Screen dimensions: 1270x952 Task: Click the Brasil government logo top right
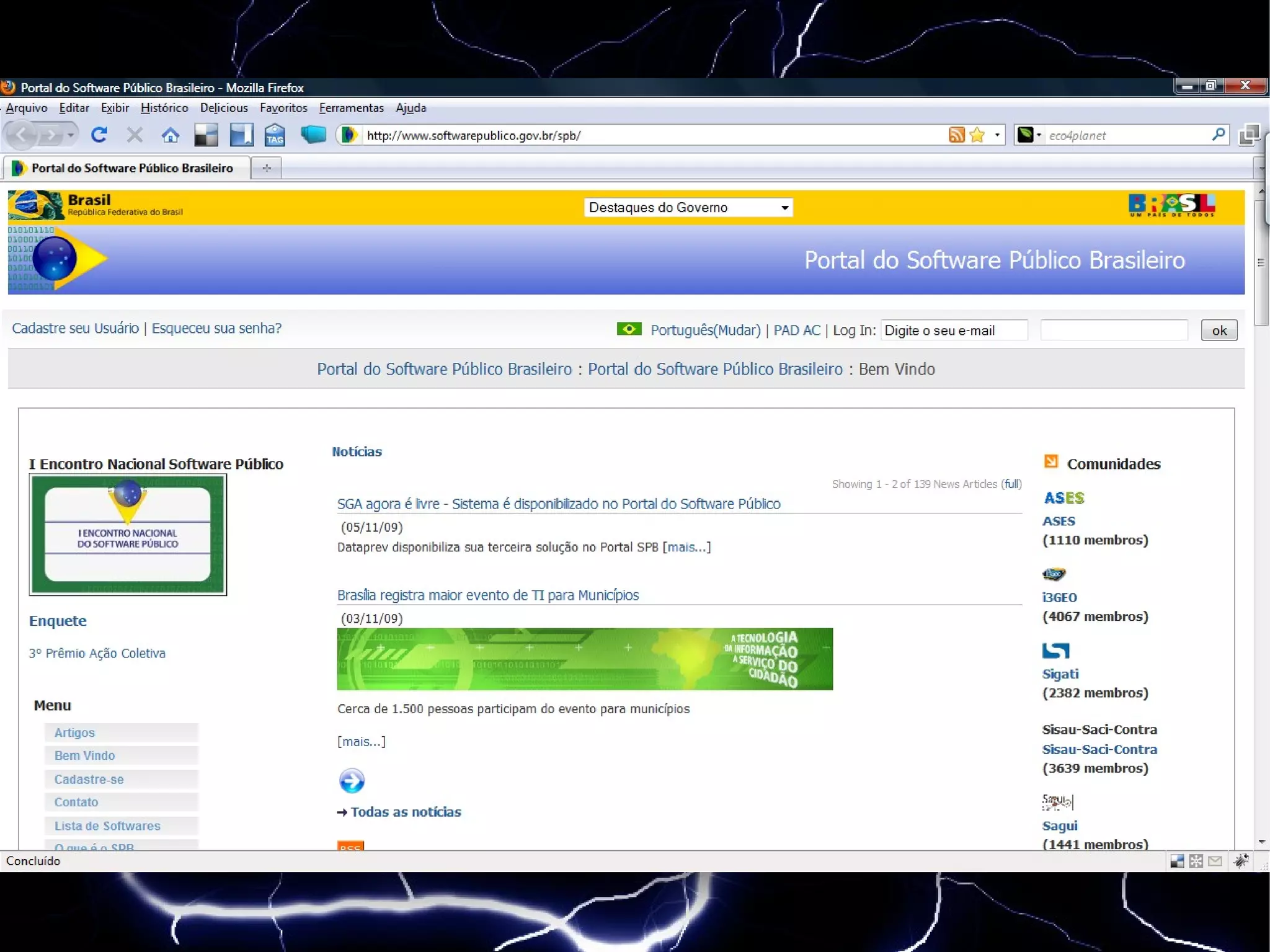[x=1171, y=205]
